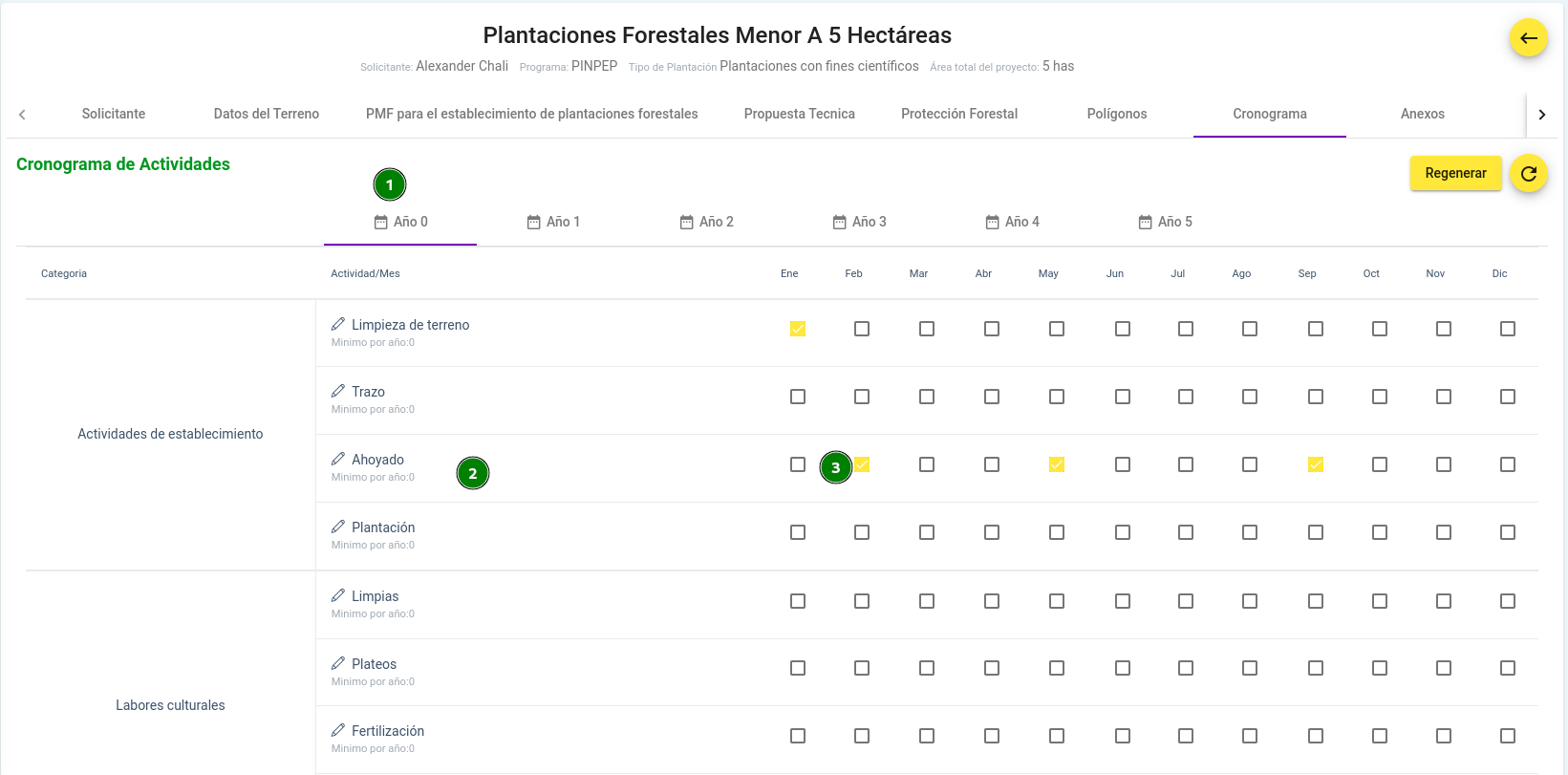Check Trazo for Mar
The width and height of the screenshot is (1568, 775).
[x=927, y=397]
